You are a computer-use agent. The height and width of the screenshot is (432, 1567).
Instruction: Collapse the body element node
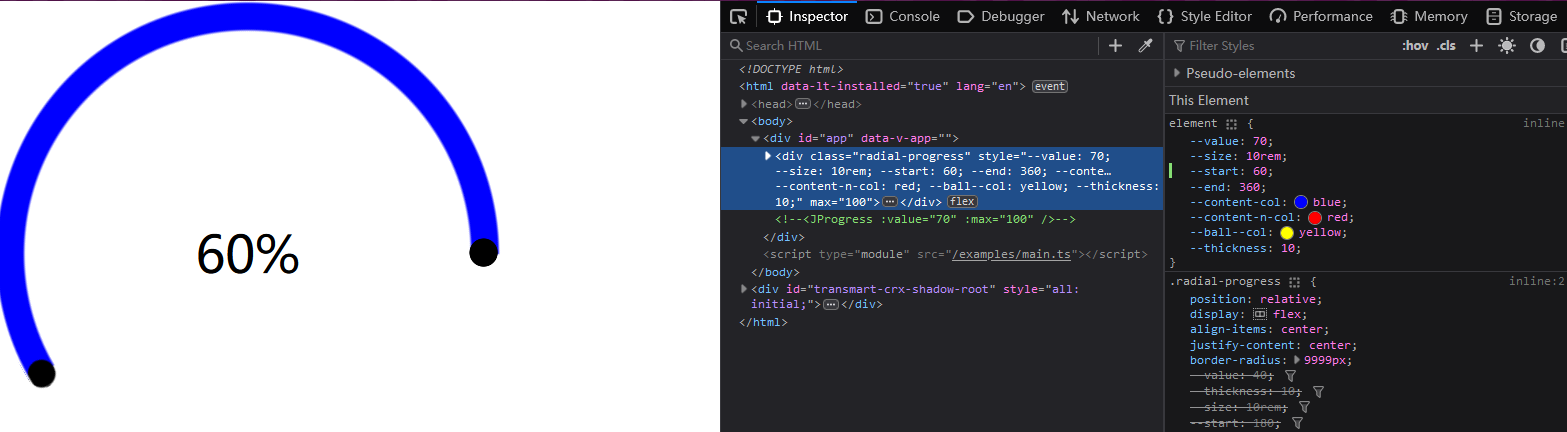click(x=744, y=121)
